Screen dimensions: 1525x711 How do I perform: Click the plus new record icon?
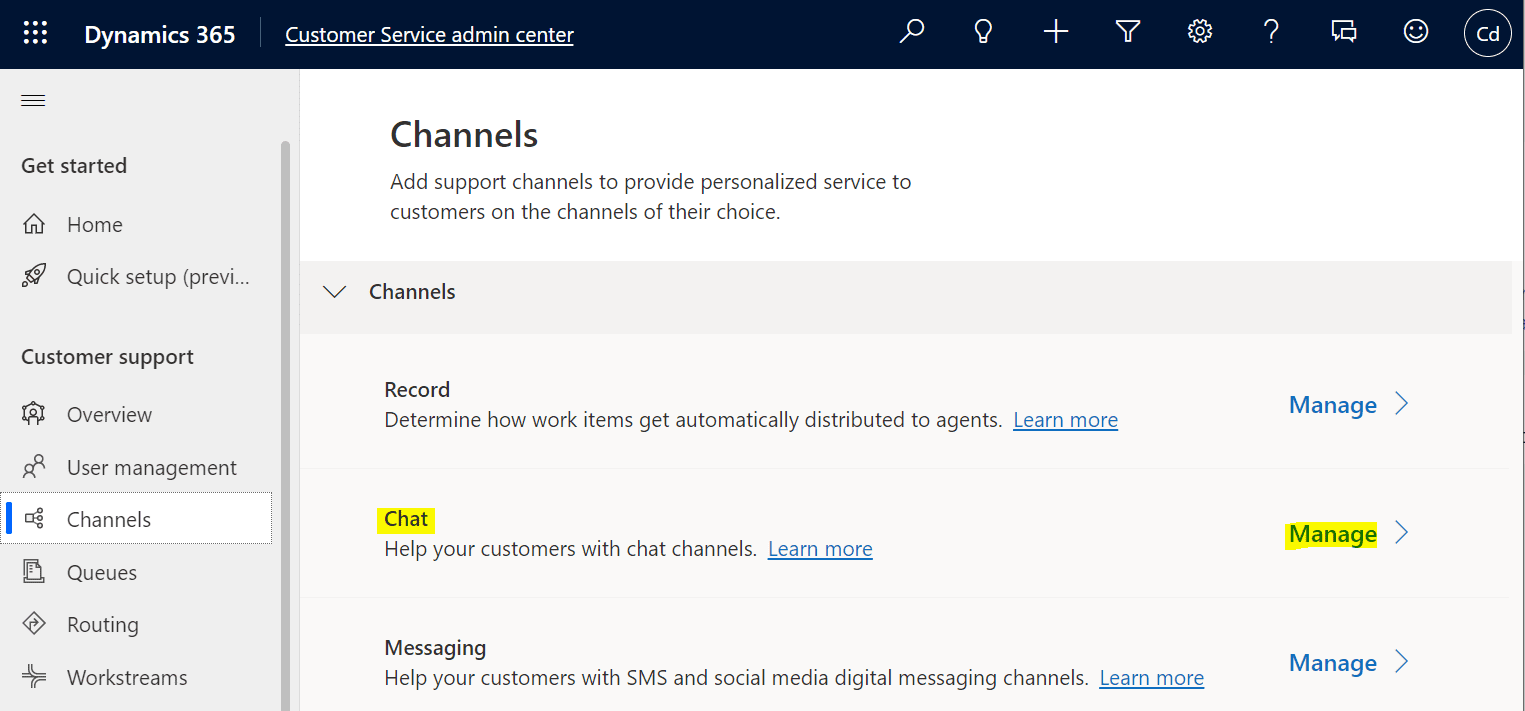(1056, 33)
